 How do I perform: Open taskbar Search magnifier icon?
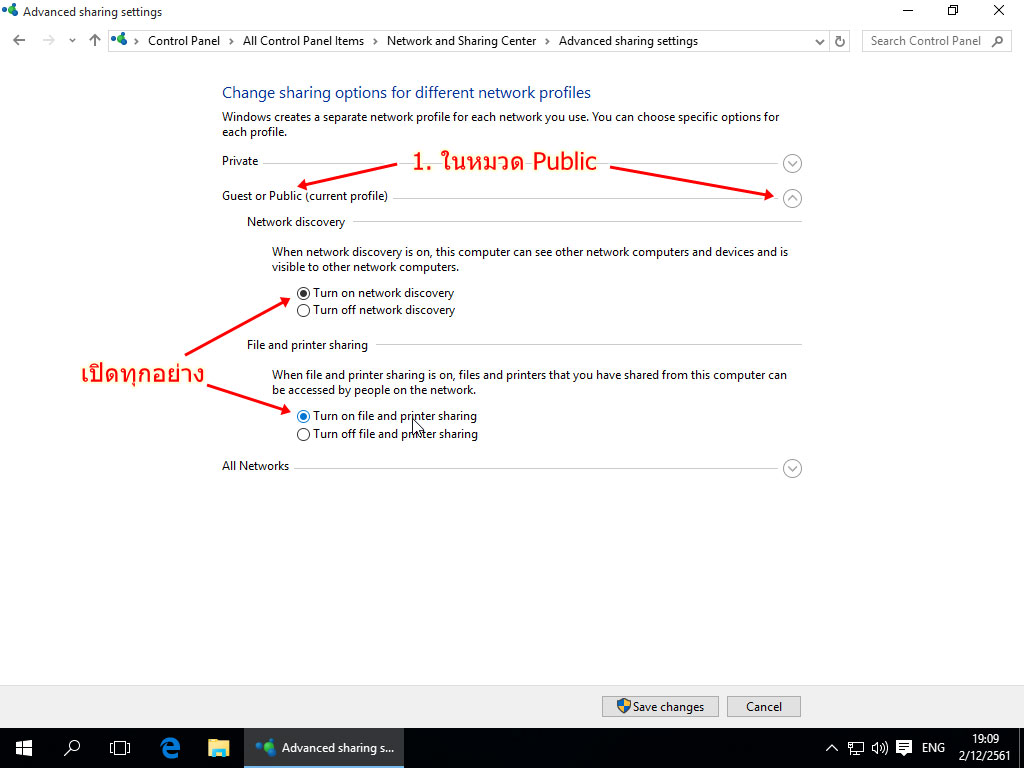coord(72,747)
